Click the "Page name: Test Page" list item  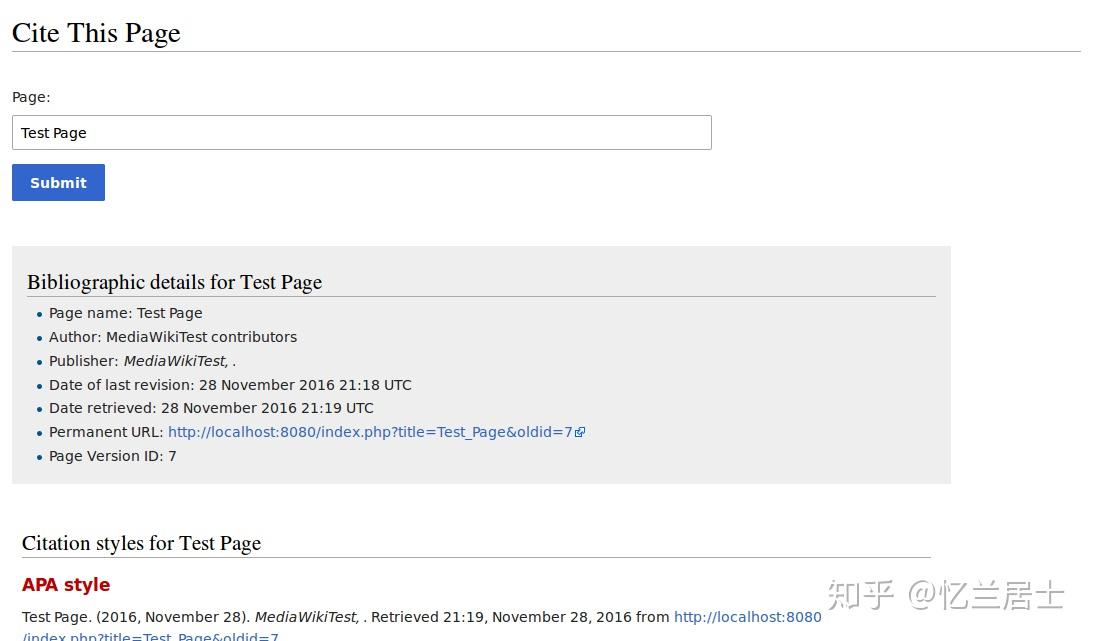pos(125,313)
